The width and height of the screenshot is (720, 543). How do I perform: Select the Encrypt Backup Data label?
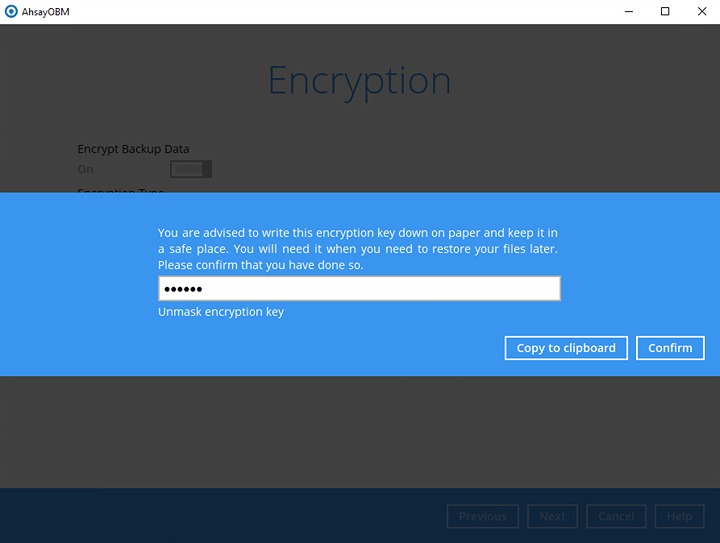click(133, 149)
